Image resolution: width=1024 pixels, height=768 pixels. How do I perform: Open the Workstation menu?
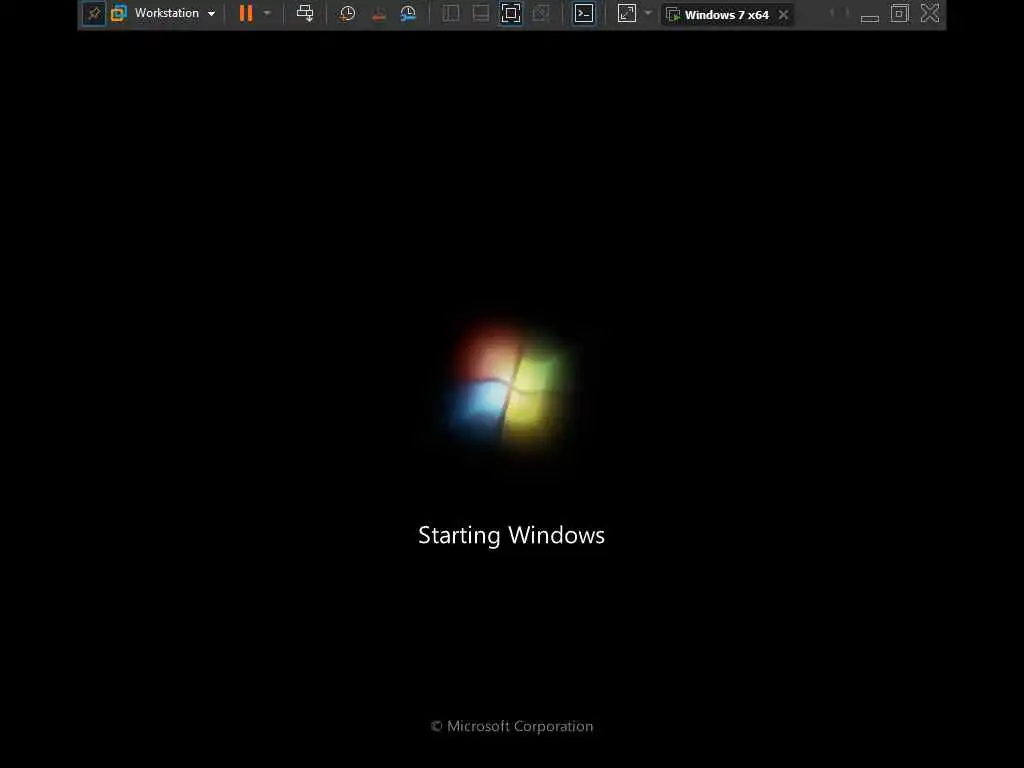(x=174, y=13)
